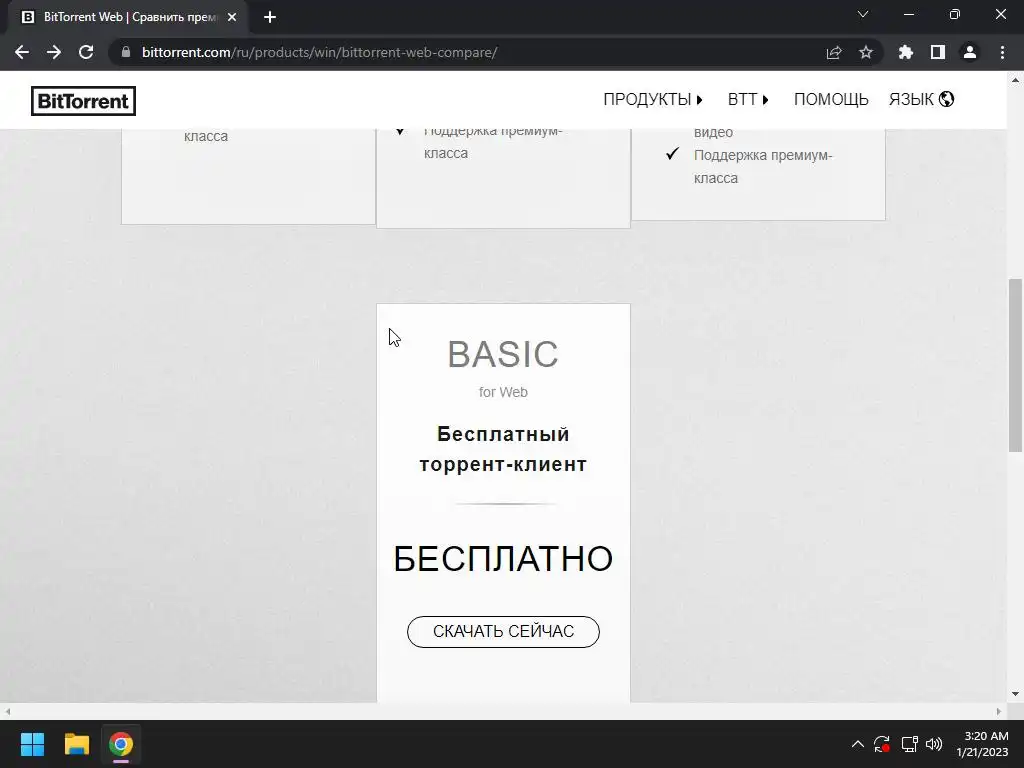Click the BASIC plan heading

[x=503, y=354]
